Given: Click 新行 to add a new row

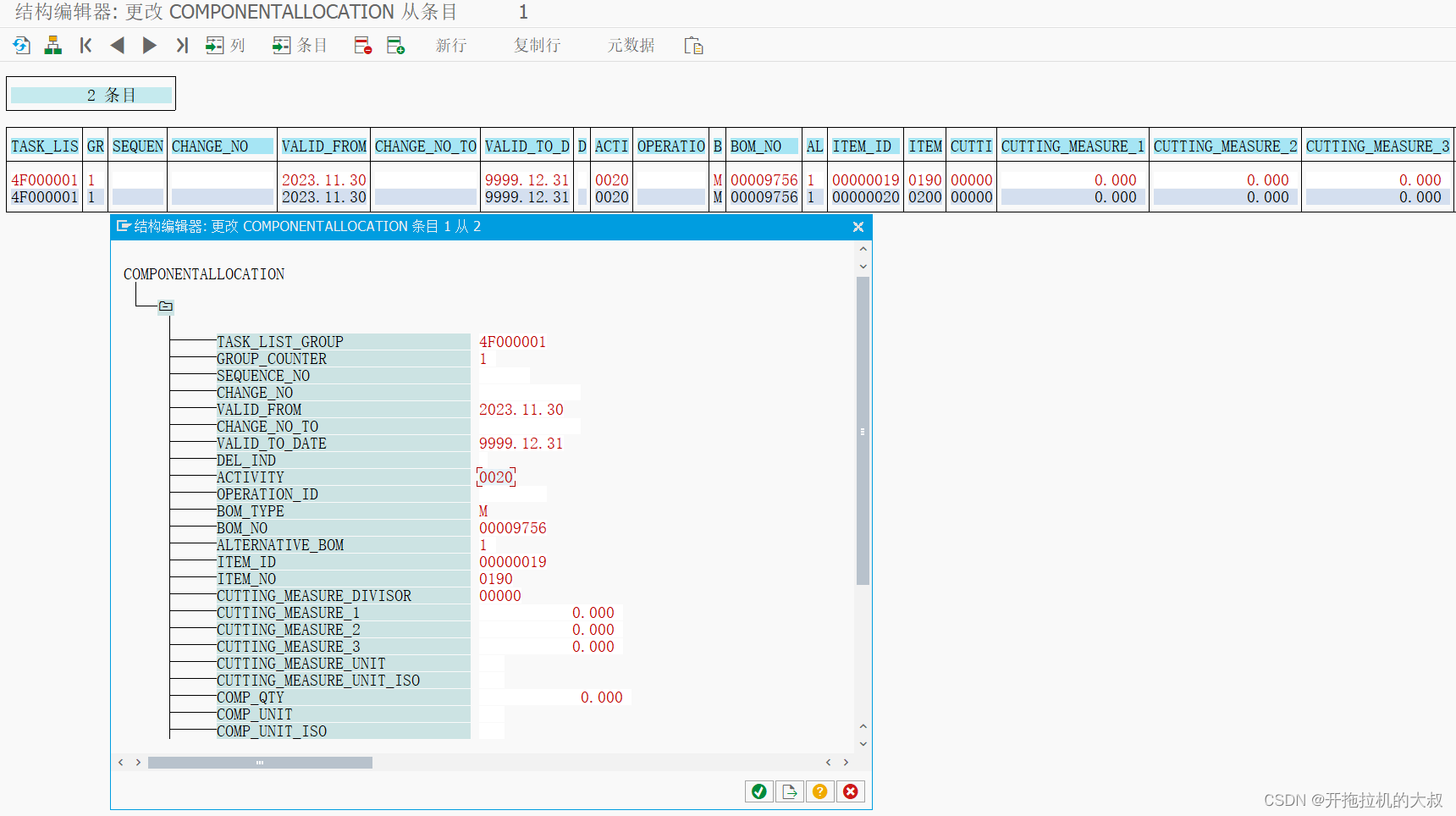Looking at the screenshot, I should point(450,45).
